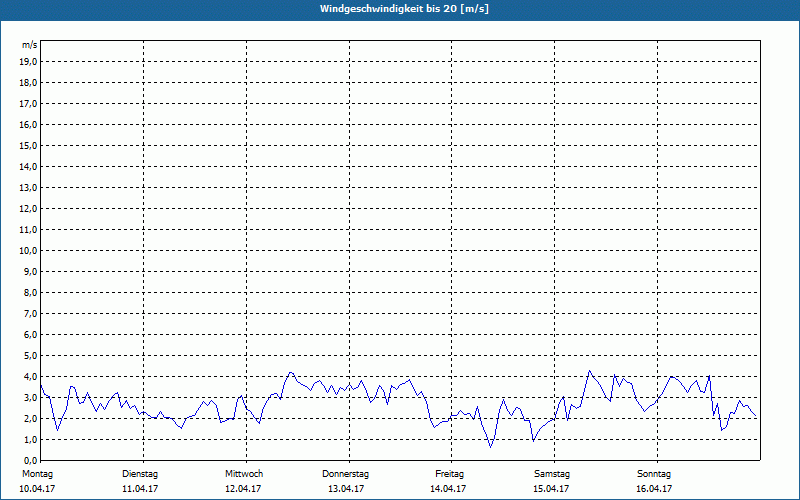The image size is (800, 500).
Task: Click the 5,0 y-axis label
Action: pyautogui.click(x=29, y=355)
